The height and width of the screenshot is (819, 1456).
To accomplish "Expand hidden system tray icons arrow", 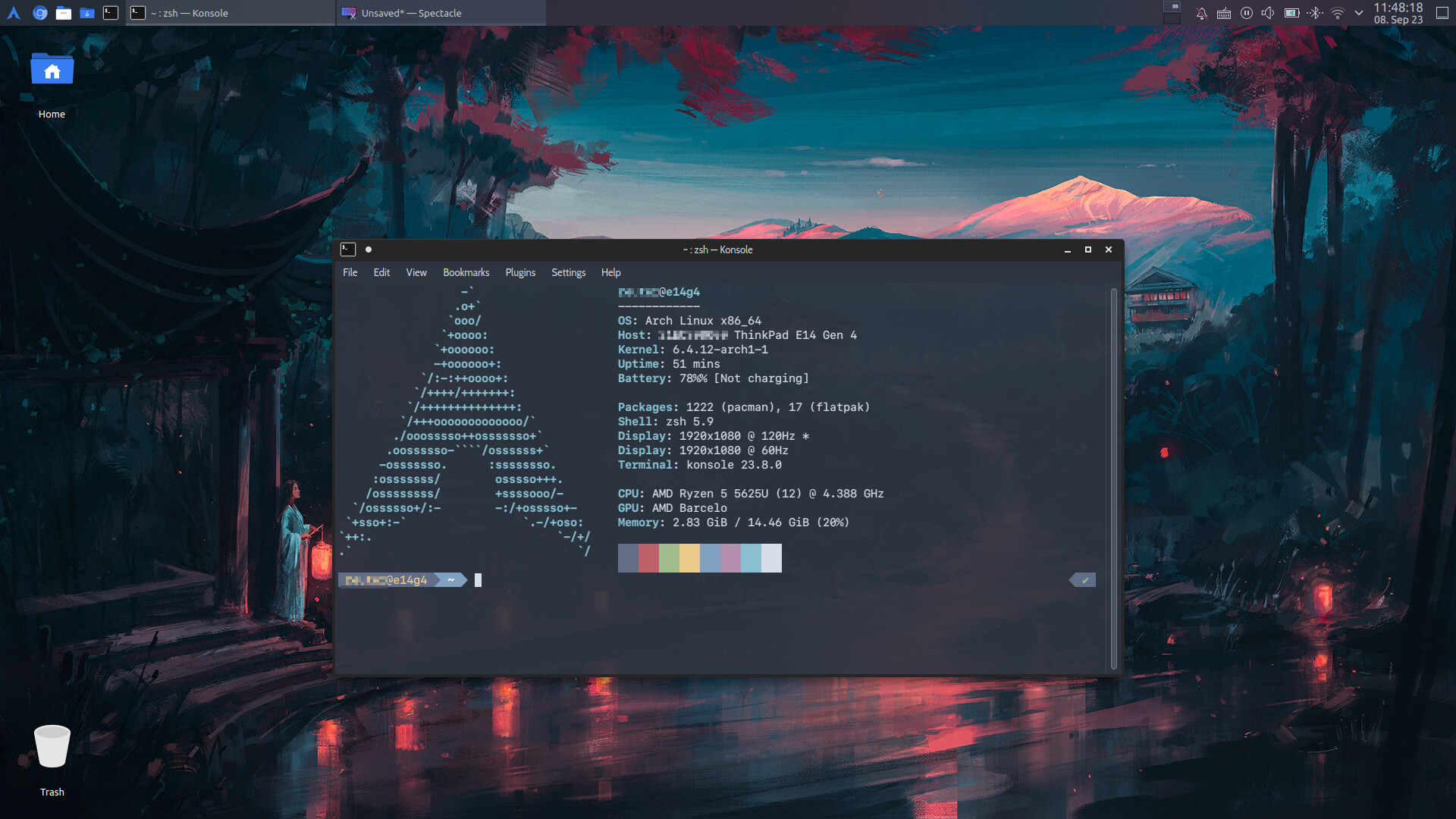I will point(1359,13).
